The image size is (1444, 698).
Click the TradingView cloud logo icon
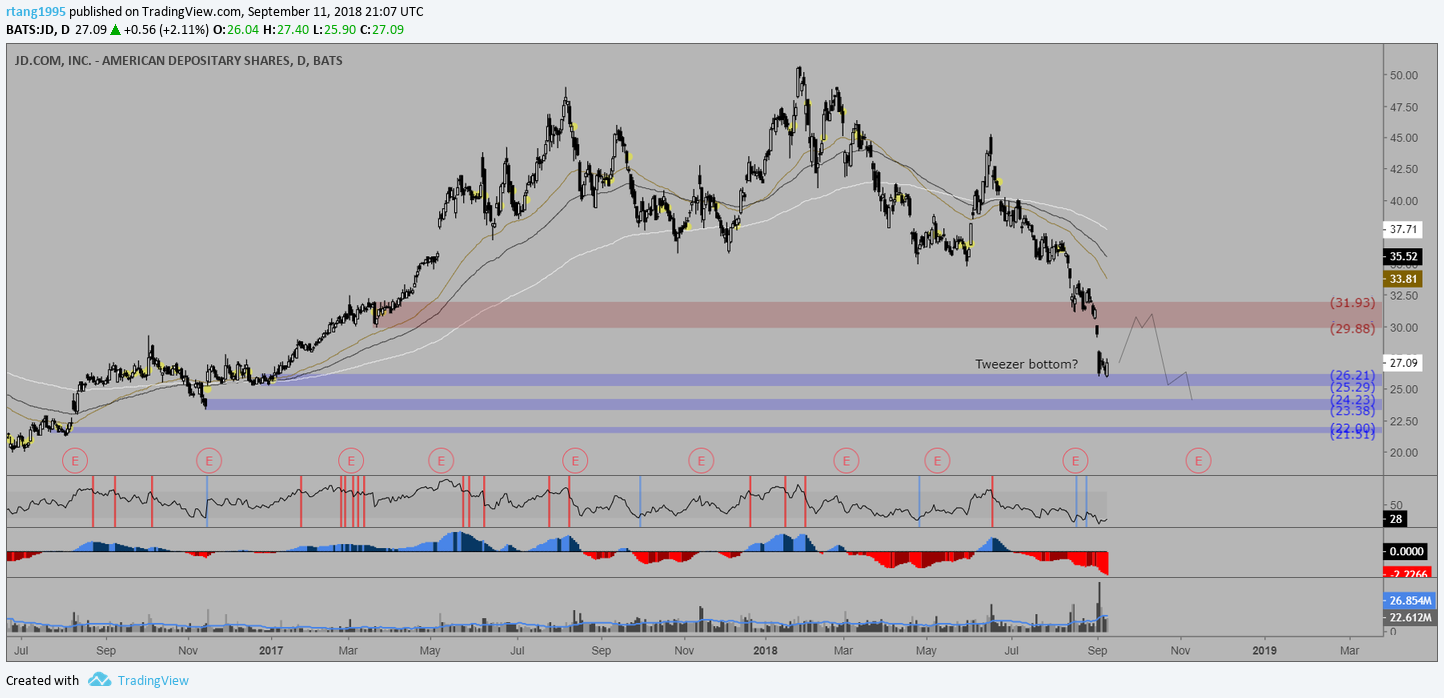(99, 680)
